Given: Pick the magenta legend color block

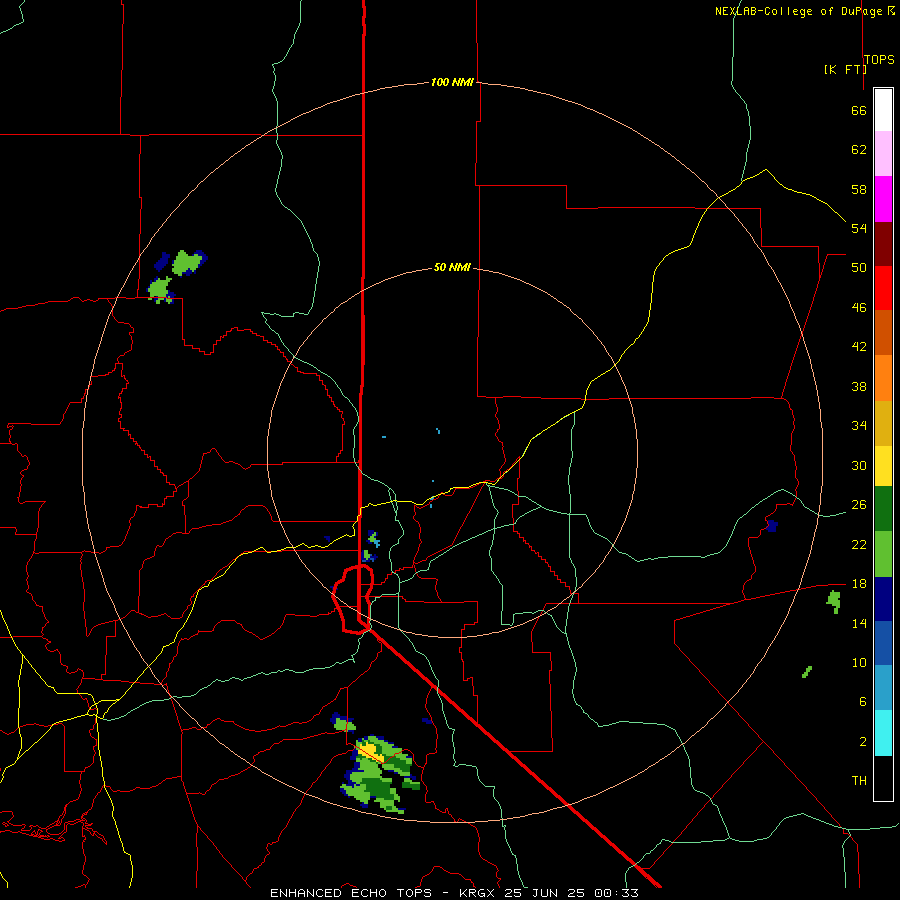Looking at the screenshot, I should click(x=883, y=199).
